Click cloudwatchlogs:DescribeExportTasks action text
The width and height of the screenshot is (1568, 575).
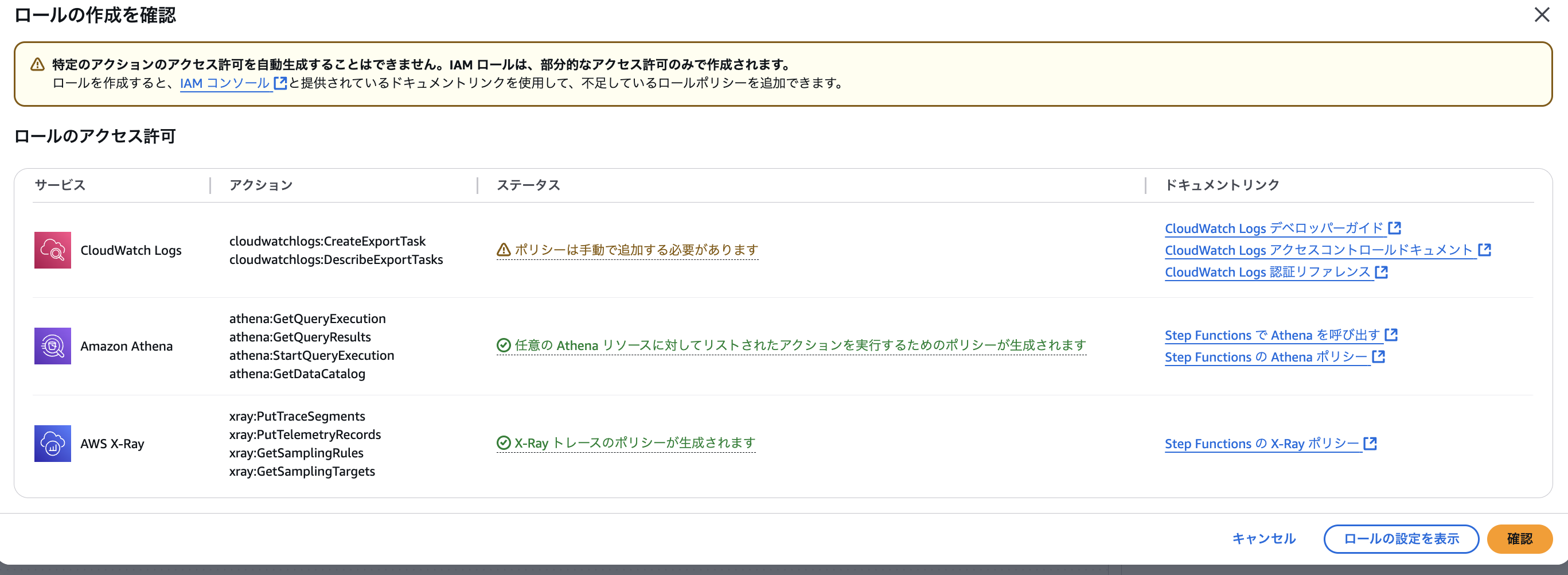(x=336, y=259)
